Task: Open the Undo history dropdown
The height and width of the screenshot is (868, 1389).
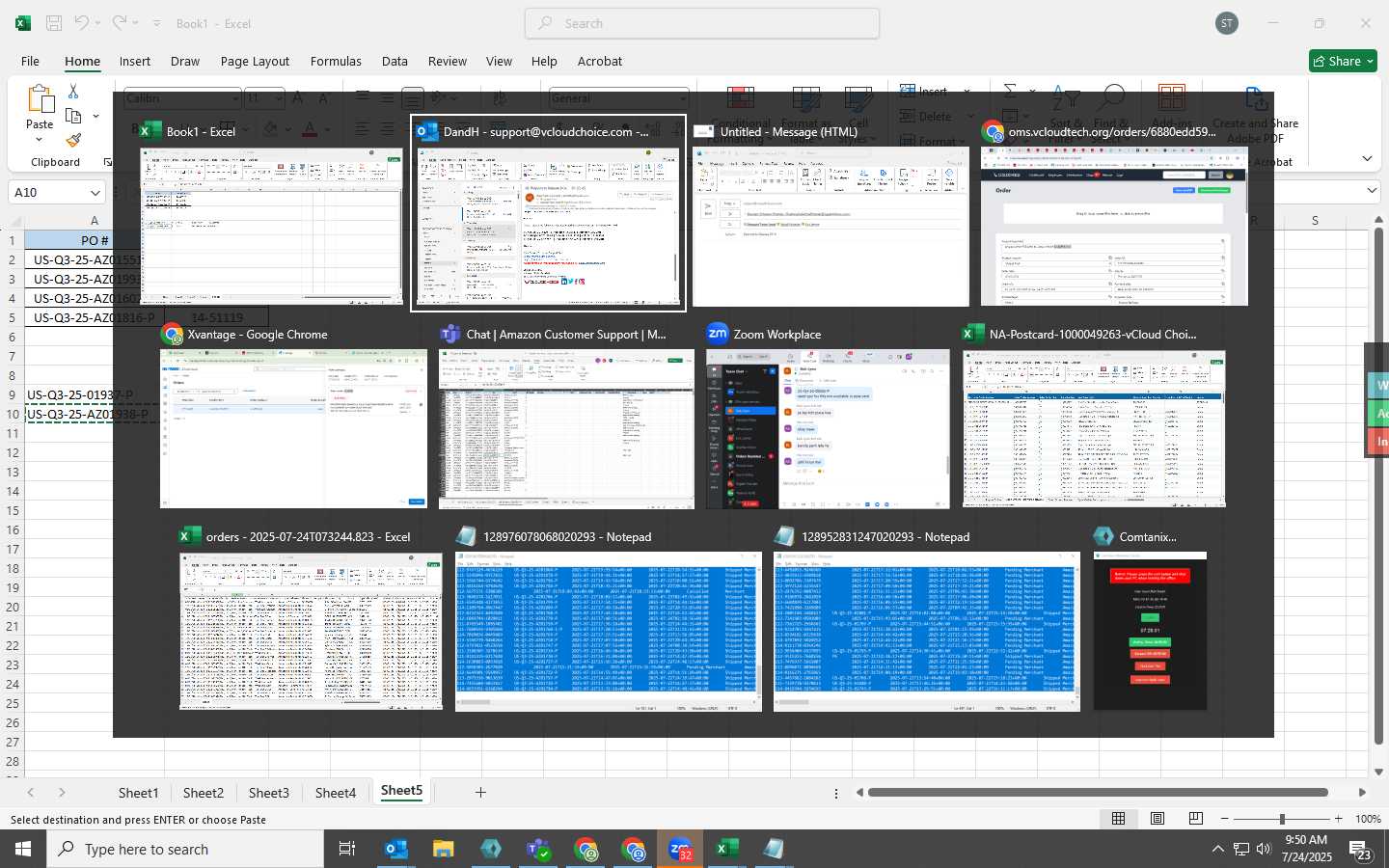Action: pos(98,23)
